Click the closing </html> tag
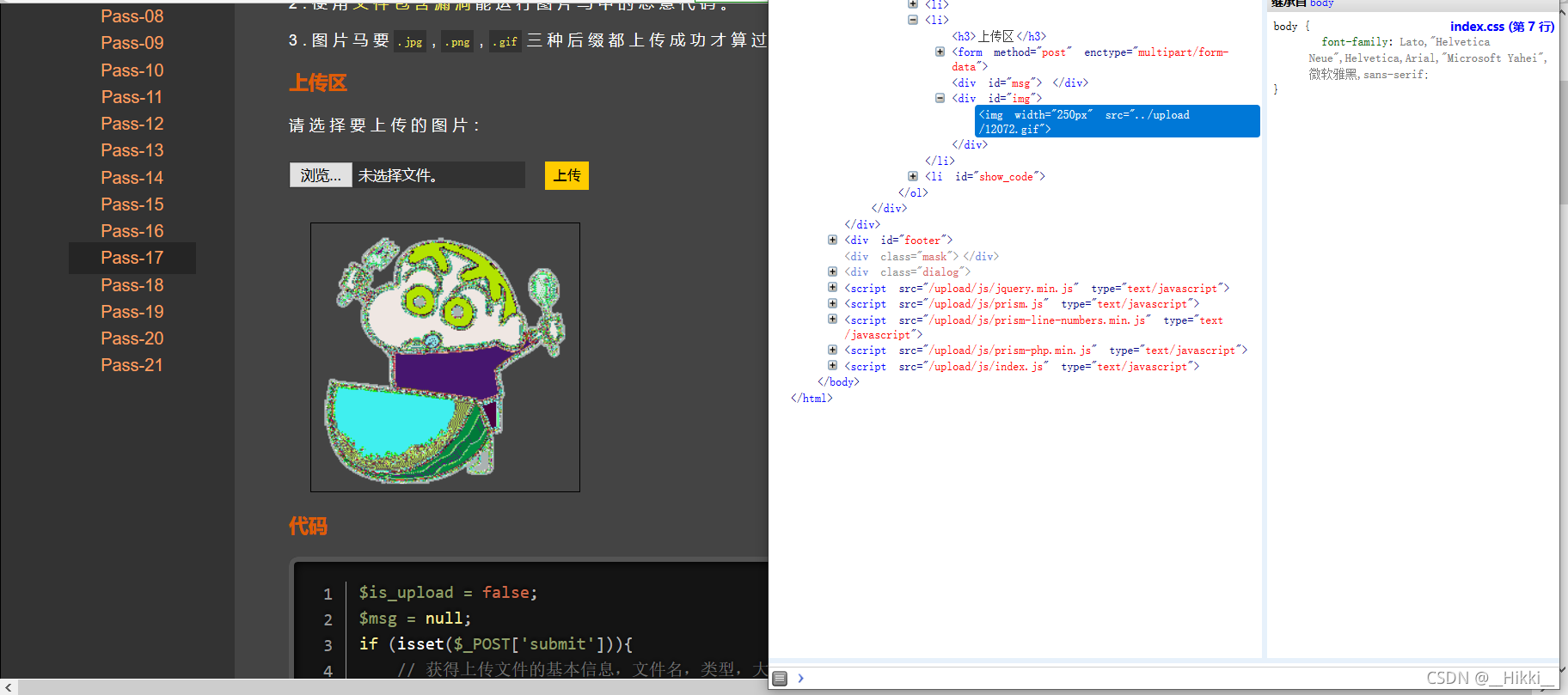Viewport: 1568px width, 695px height. (x=812, y=398)
